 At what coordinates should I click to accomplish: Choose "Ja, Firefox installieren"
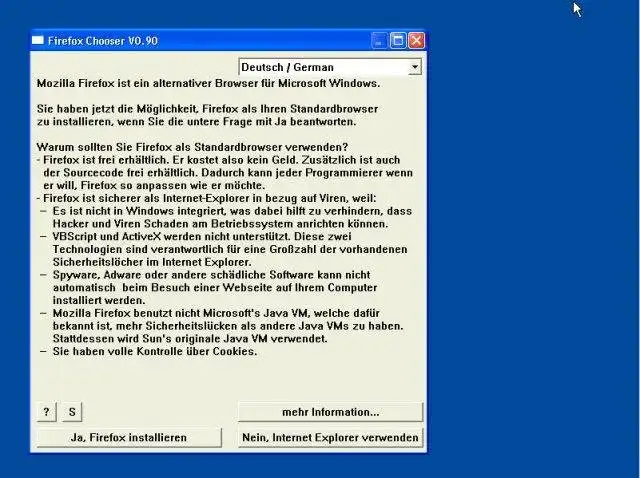(129, 437)
